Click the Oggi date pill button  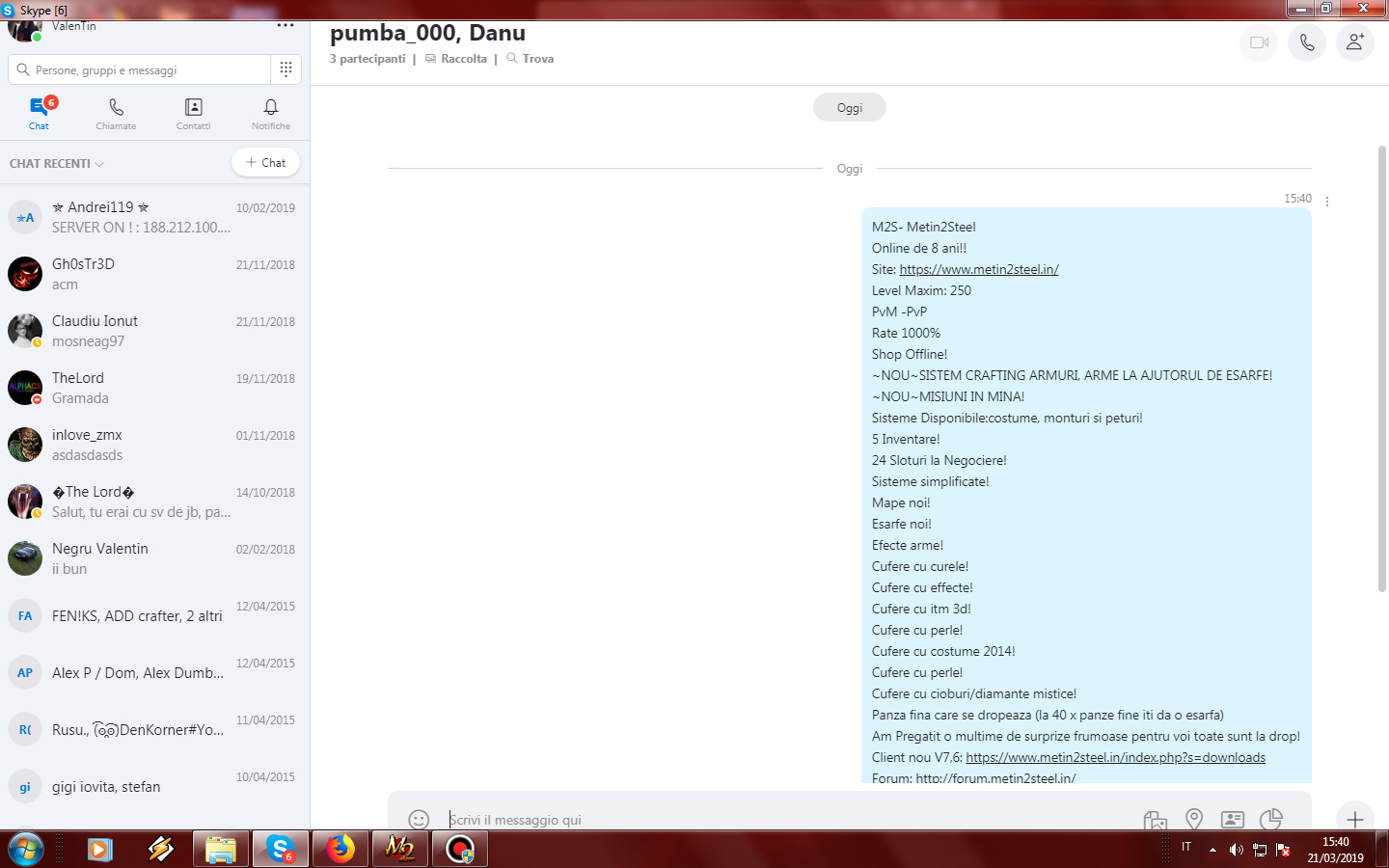click(x=849, y=107)
